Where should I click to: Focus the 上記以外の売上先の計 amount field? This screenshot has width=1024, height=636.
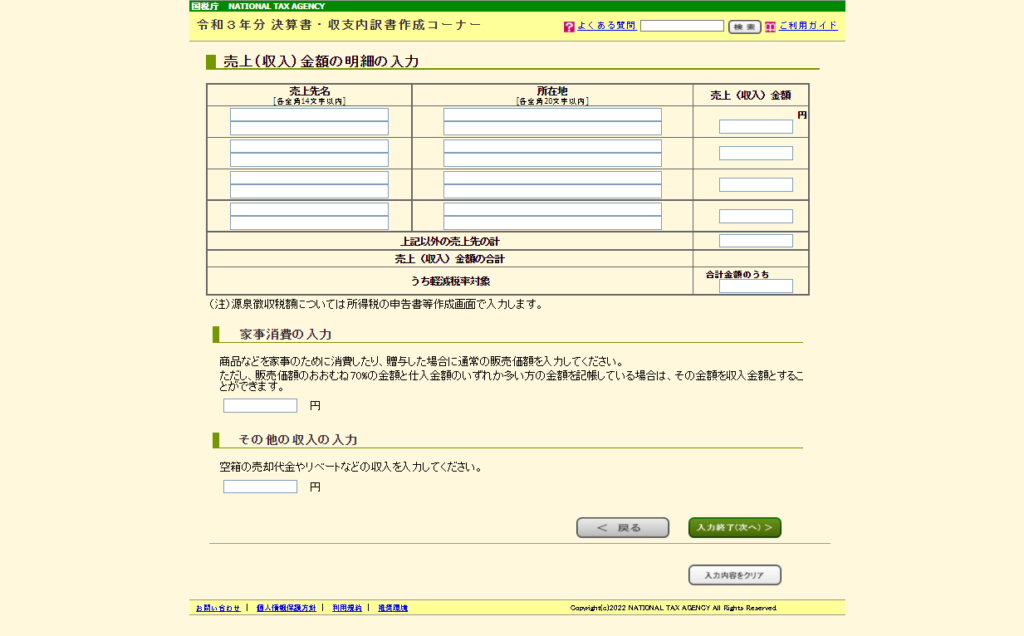point(756,241)
